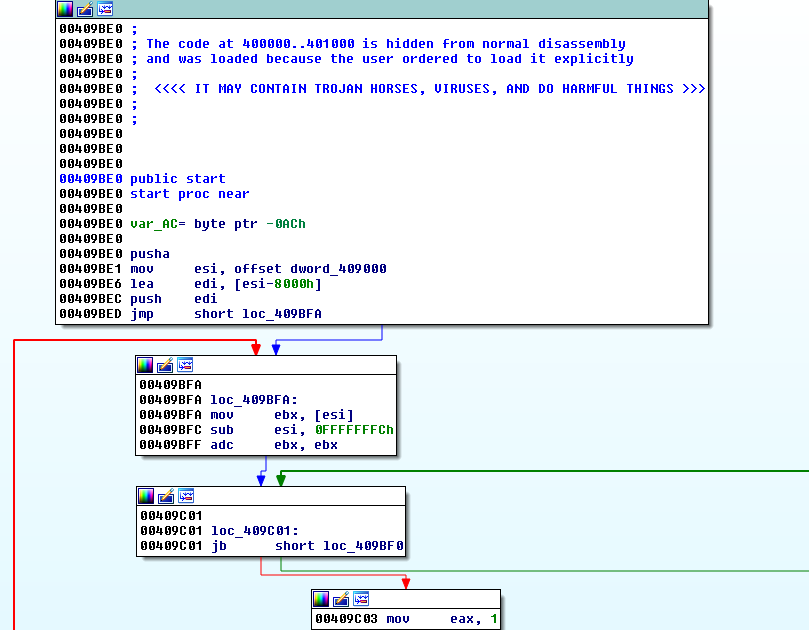Click edit icon on loc_409C01 block
This screenshot has width=809, height=630.
(x=167, y=496)
